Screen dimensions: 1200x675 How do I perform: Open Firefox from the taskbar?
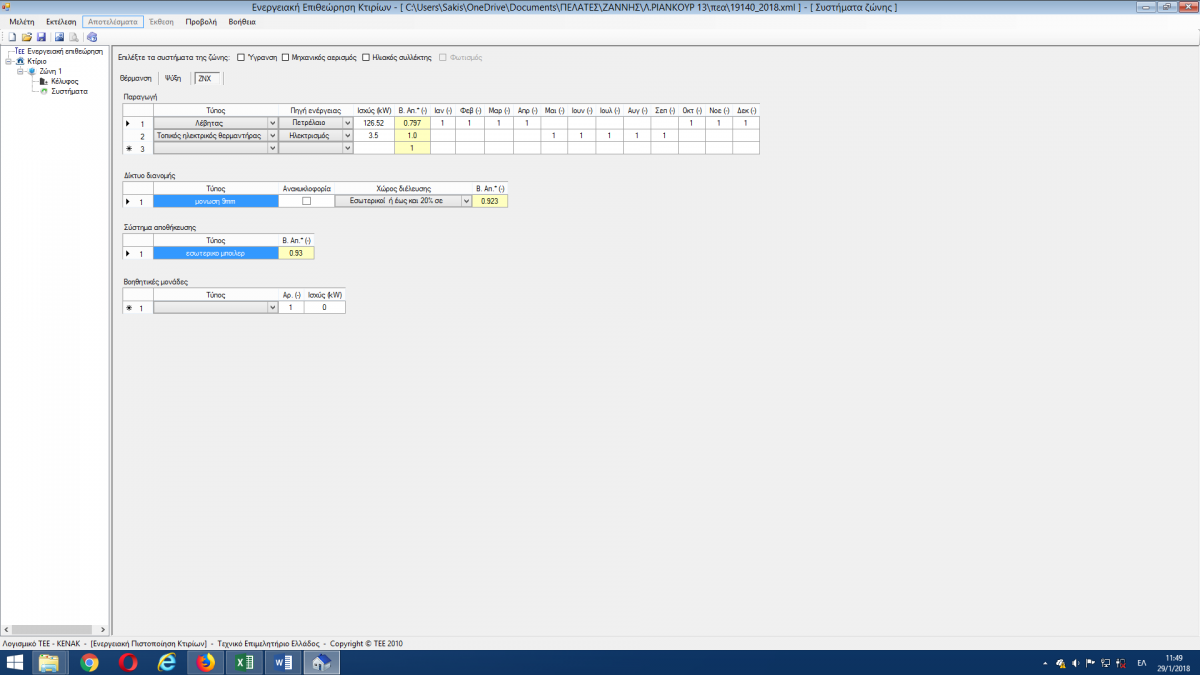[x=206, y=662]
